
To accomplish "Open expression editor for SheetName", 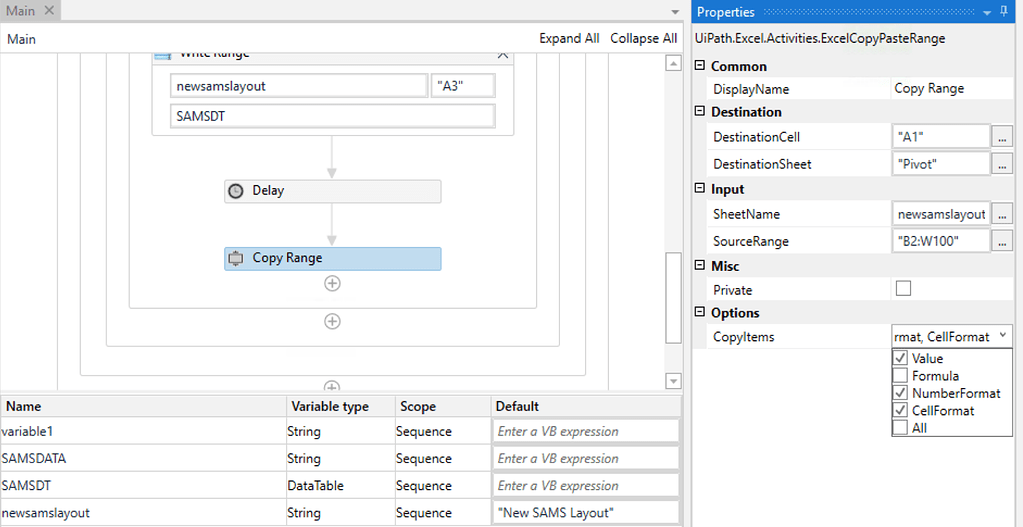I will pos(1002,214).
